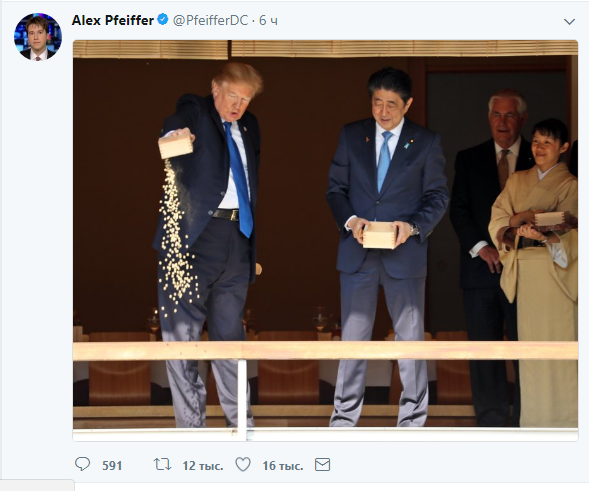Open Alex Pfeiffer's round profile avatar
589x491 pixels.
[38, 36]
